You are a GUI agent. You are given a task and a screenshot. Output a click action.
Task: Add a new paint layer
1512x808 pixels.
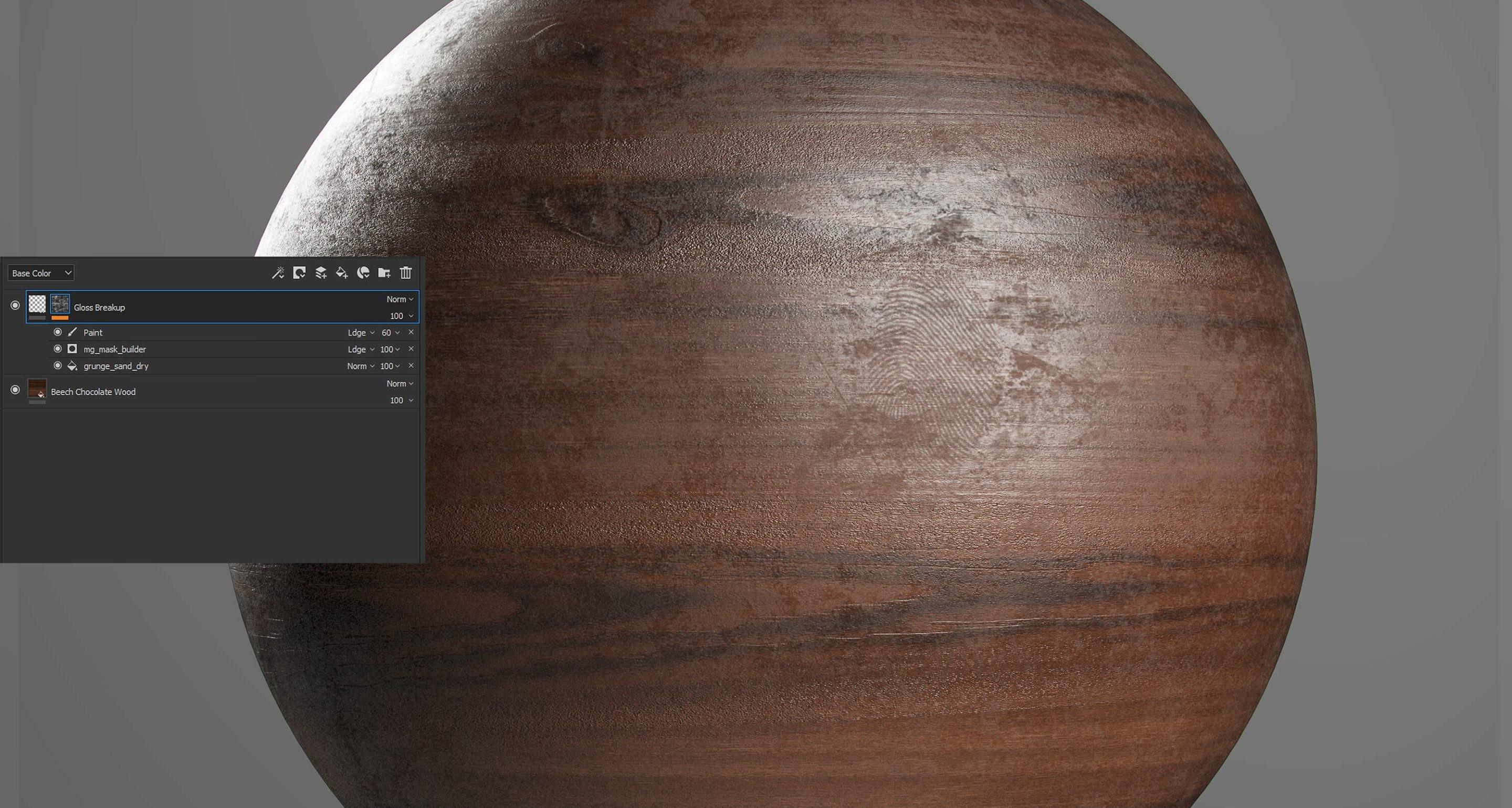tap(320, 273)
